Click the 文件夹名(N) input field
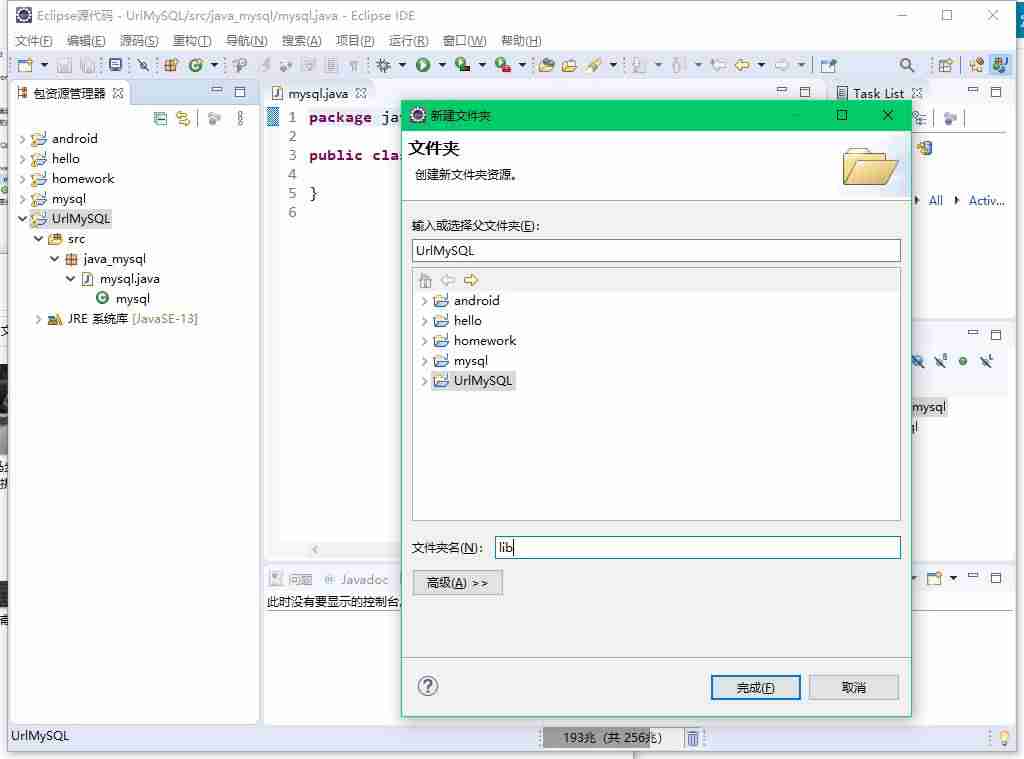The image size is (1024, 759). point(697,547)
